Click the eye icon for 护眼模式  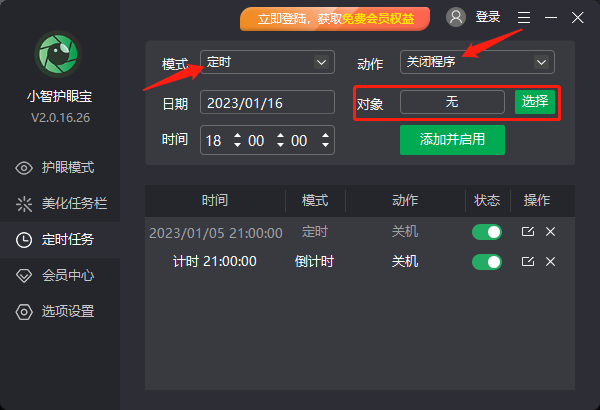pyautogui.click(x=24, y=168)
